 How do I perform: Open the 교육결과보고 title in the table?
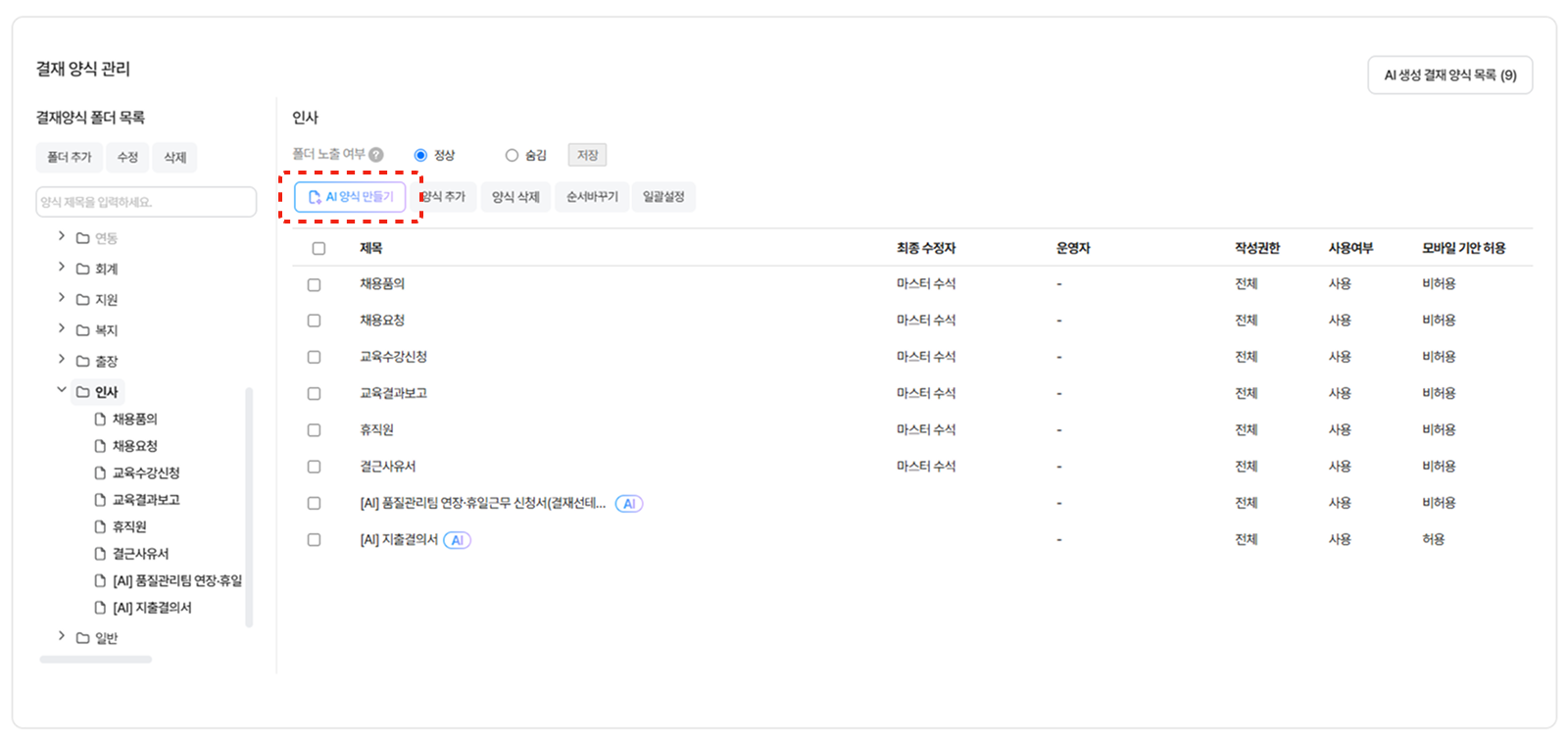pos(393,394)
